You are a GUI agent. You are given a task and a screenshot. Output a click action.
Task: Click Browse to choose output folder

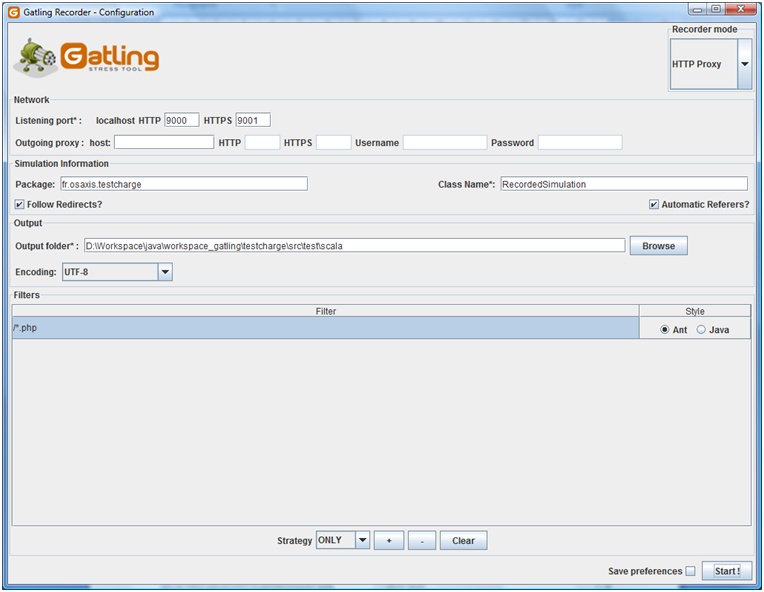[x=658, y=246]
